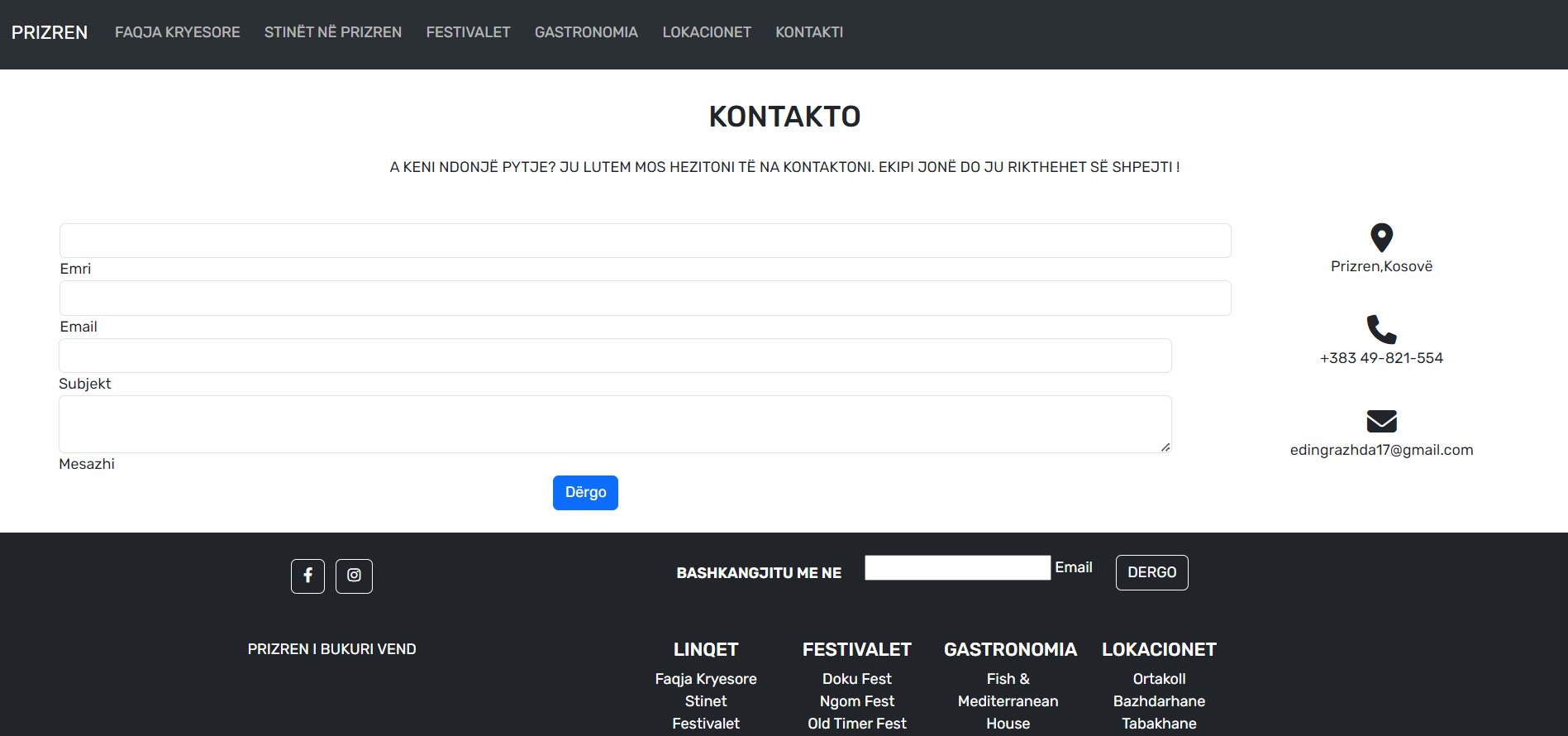Open Fish & Mediterranean House footer link
Screen dimensions: 1568x736
(1008, 701)
